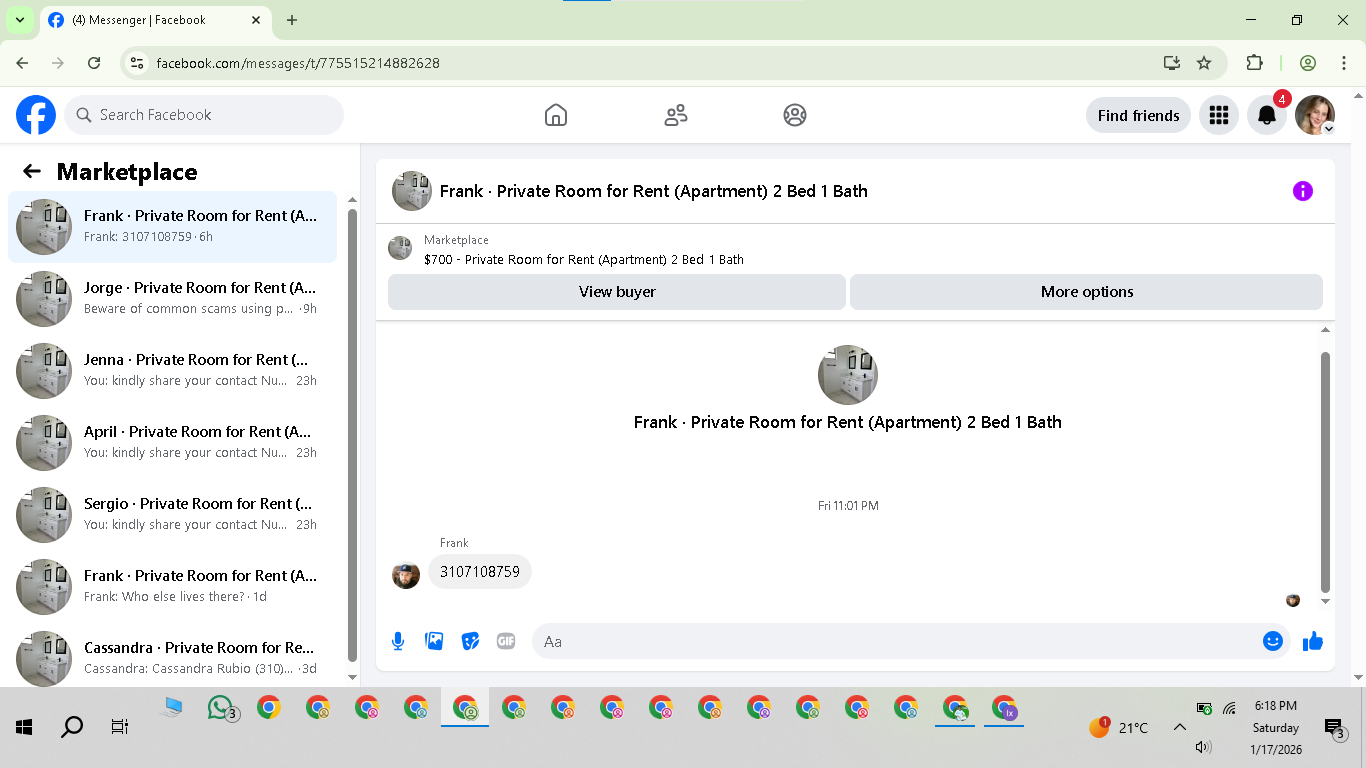The image size is (1366, 768).
Task: Send a voice clip microphone icon
Action: pyautogui.click(x=398, y=641)
